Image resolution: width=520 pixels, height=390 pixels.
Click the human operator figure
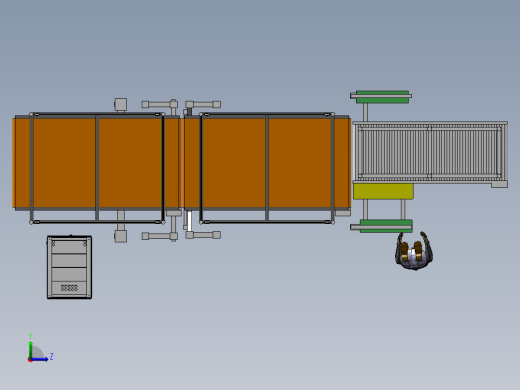414,251
